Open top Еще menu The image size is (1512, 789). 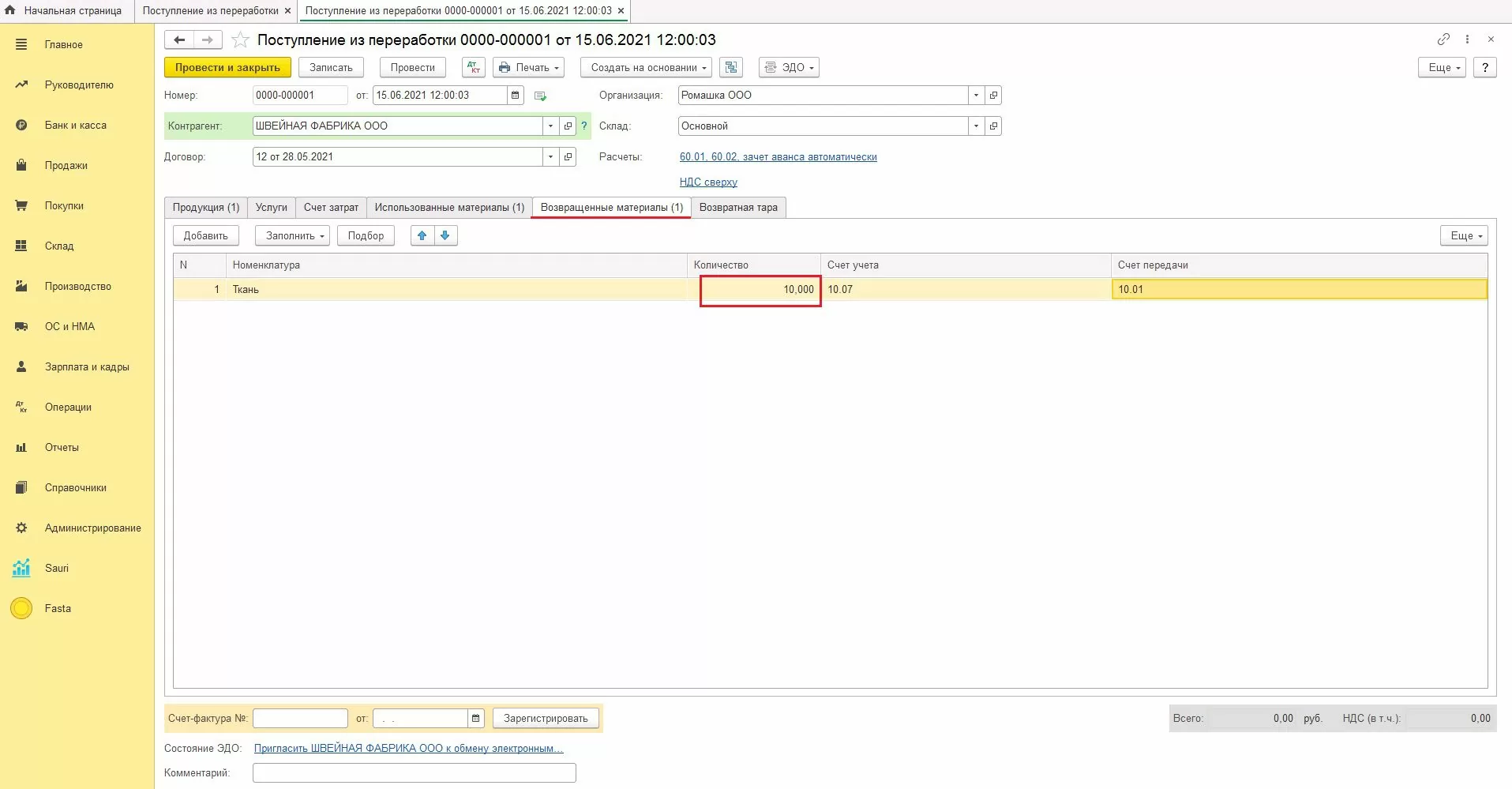[1442, 67]
